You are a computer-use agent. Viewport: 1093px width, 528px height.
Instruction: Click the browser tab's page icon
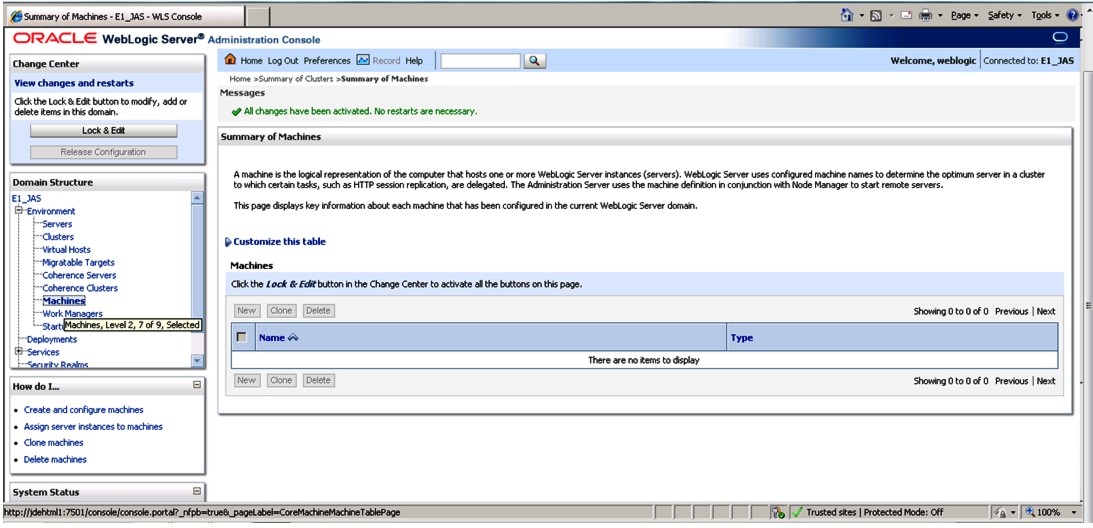pos(15,16)
